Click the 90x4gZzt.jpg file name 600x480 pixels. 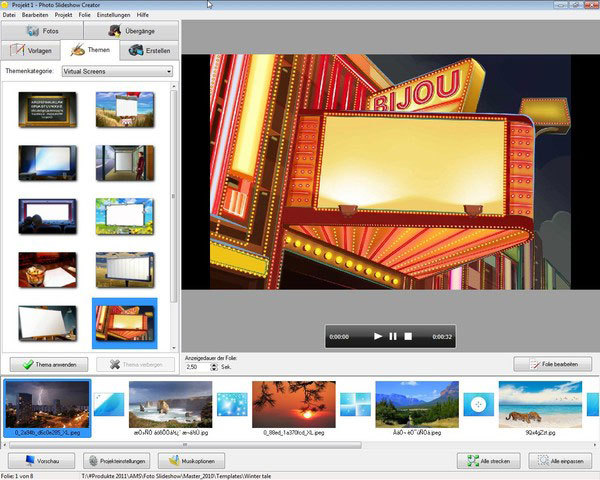[540, 433]
